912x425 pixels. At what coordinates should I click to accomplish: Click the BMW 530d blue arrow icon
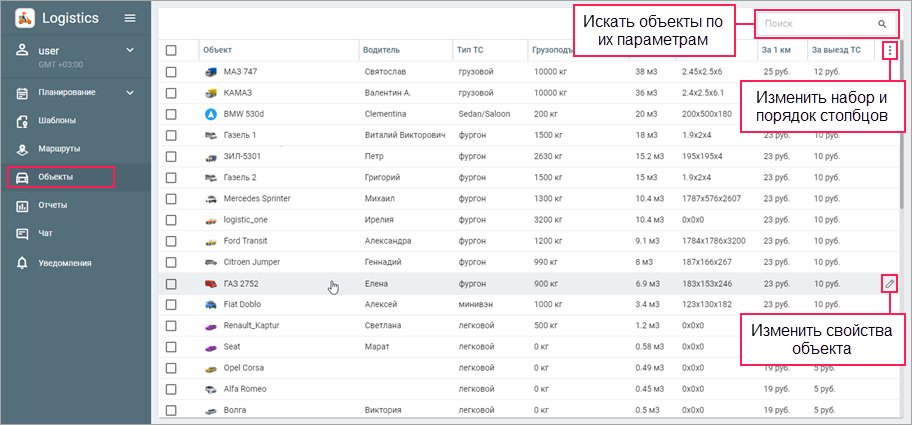tap(210, 114)
